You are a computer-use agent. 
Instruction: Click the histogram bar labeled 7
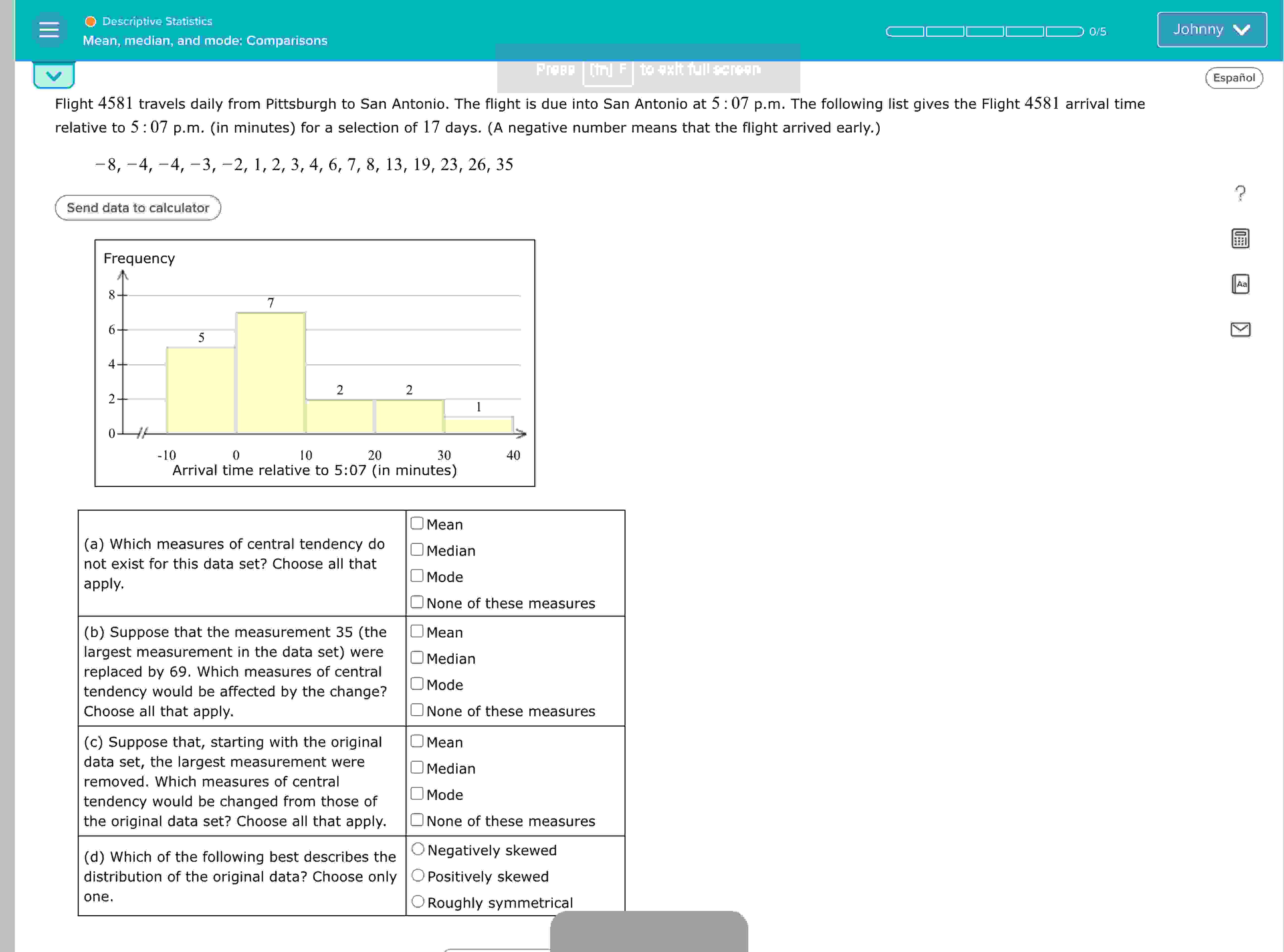(x=270, y=372)
